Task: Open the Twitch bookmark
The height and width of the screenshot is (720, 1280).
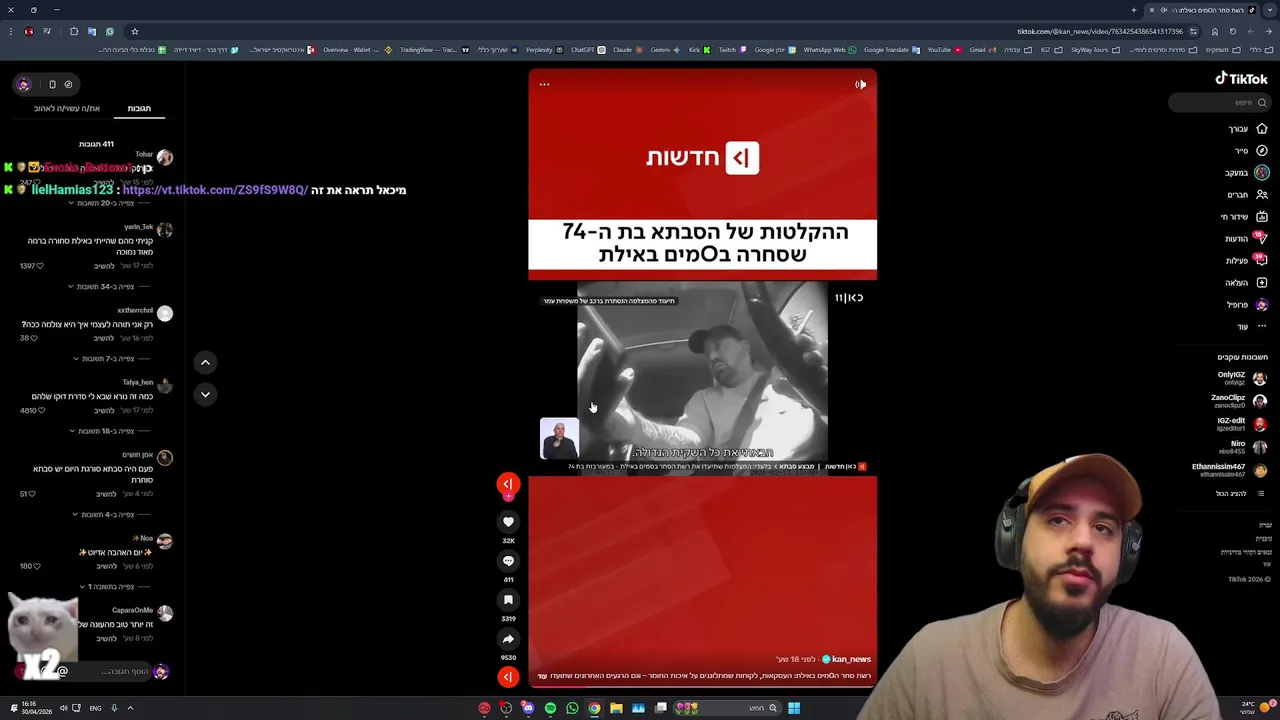Action: (x=731, y=50)
